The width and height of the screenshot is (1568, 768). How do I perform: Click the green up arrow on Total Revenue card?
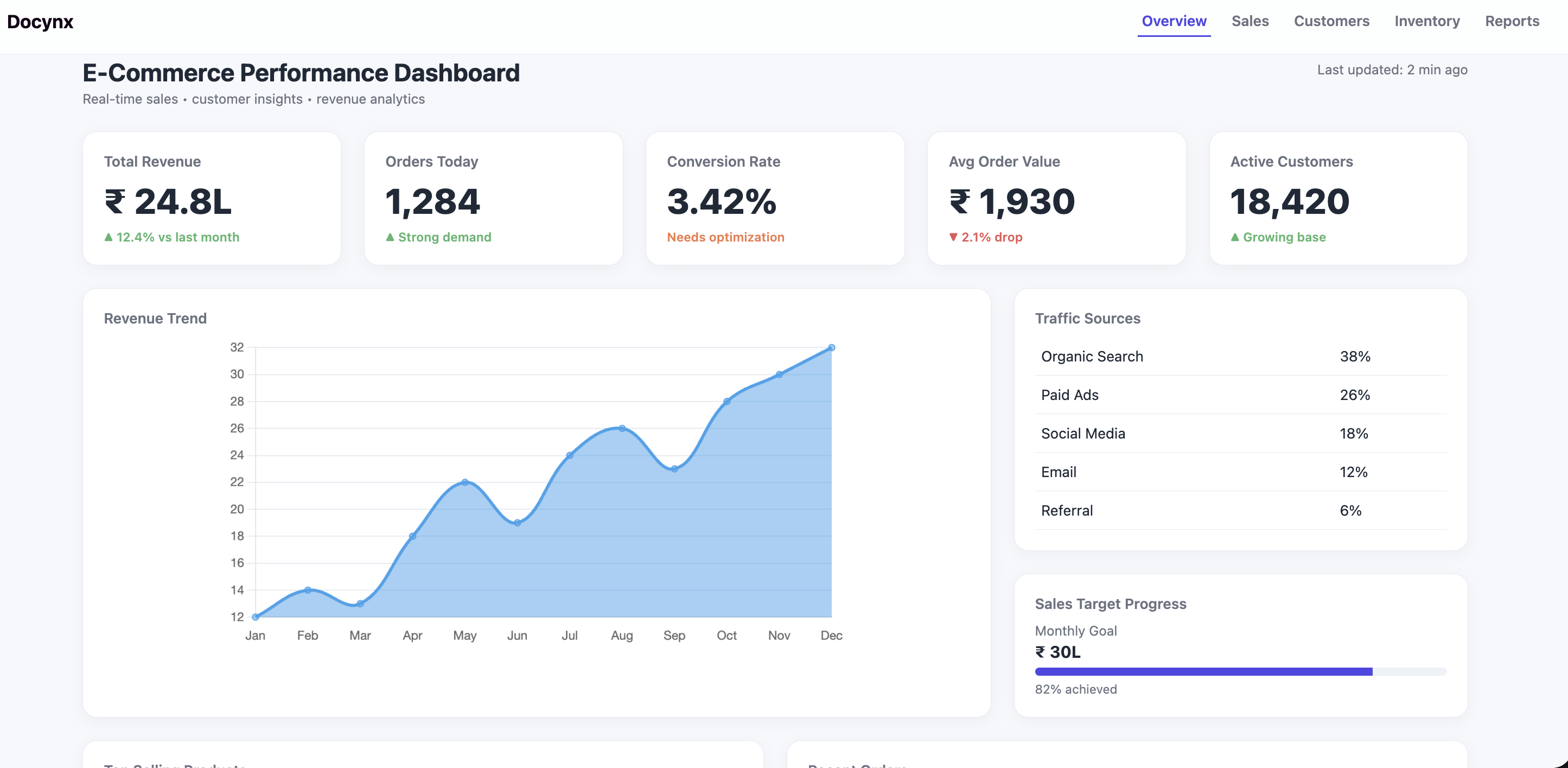109,237
